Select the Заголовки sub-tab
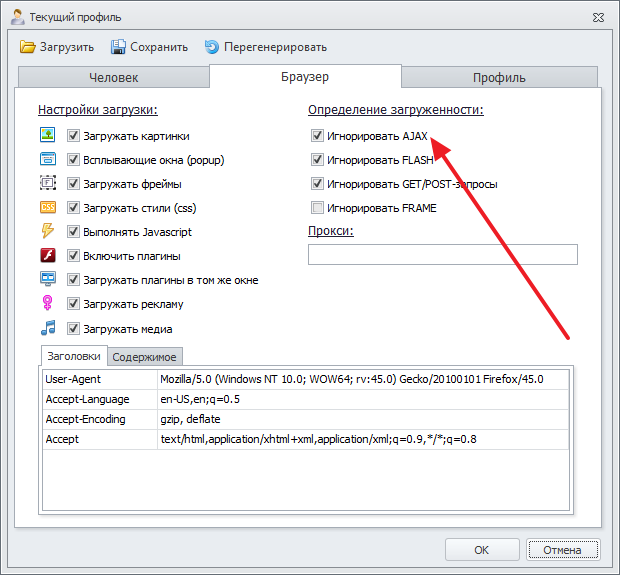This screenshot has width=620, height=575. [74, 356]
